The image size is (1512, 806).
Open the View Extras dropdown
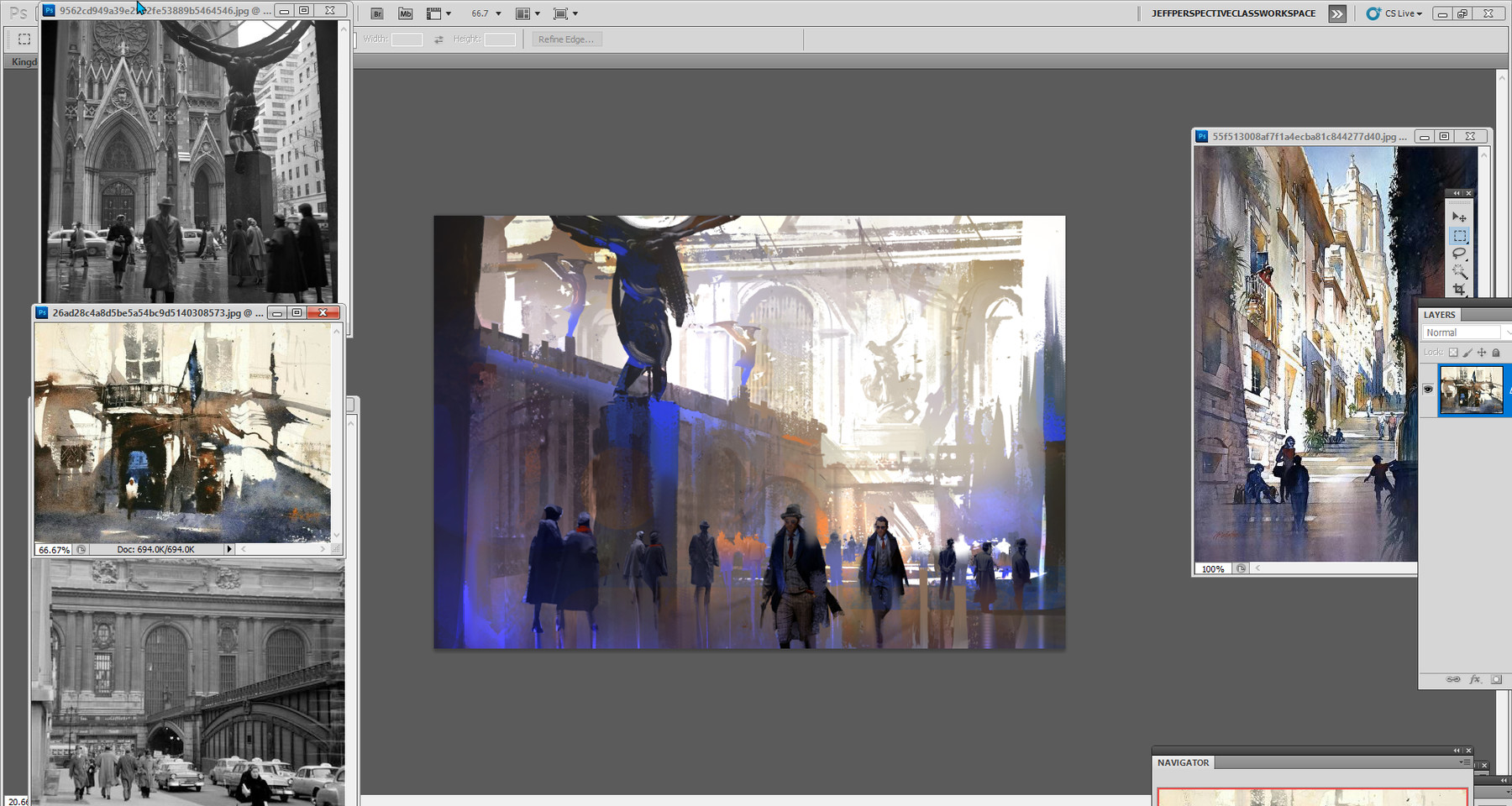pyautogui.click(x=438, y=13)
